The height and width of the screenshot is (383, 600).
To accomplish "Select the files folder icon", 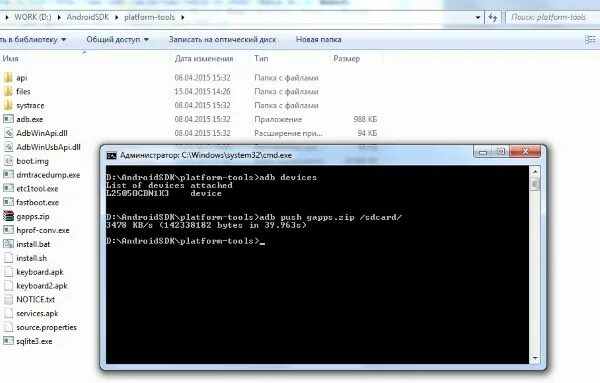I will (8, 91).
